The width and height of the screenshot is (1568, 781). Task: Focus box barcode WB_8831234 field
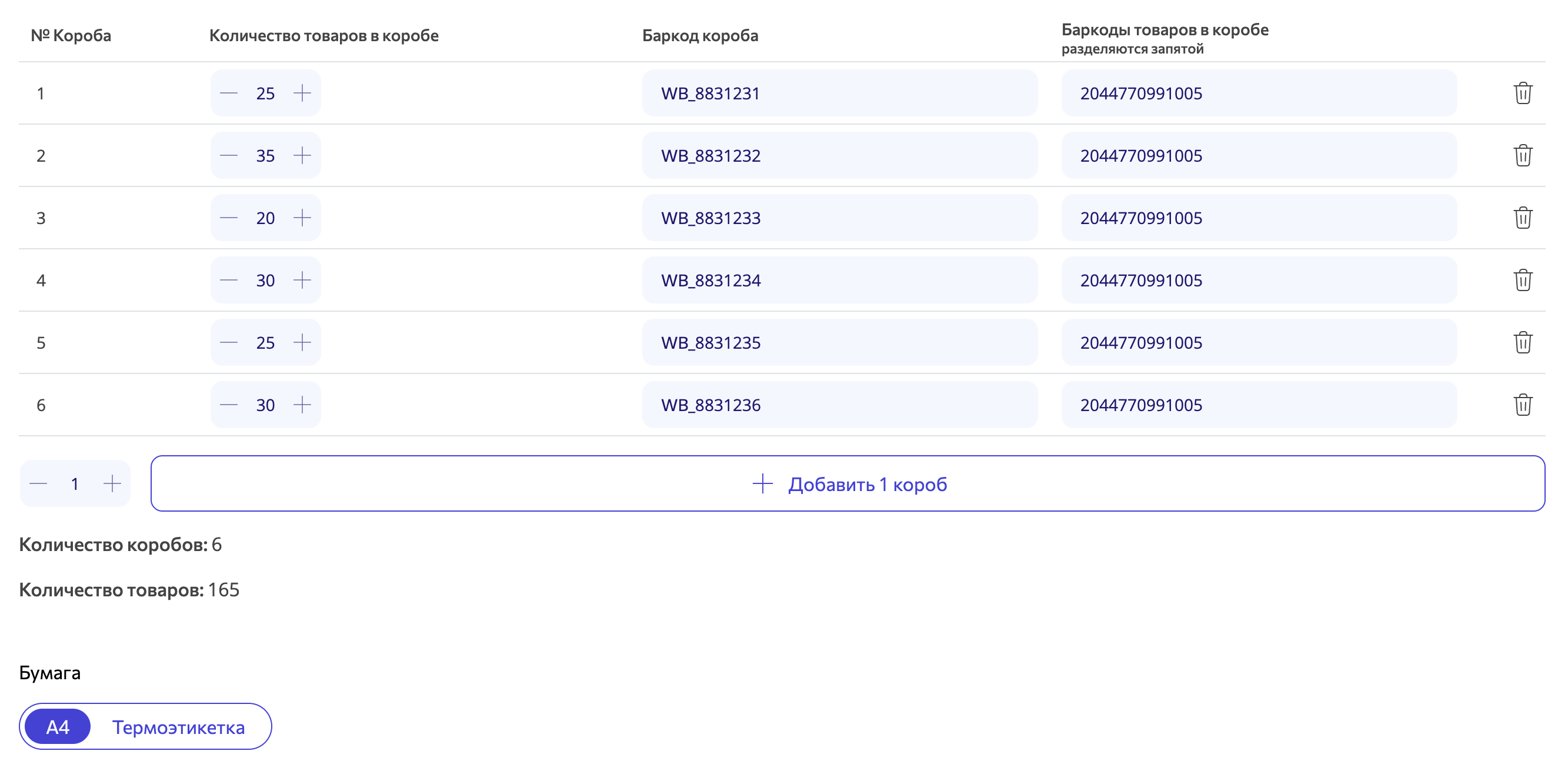[839, 280]
